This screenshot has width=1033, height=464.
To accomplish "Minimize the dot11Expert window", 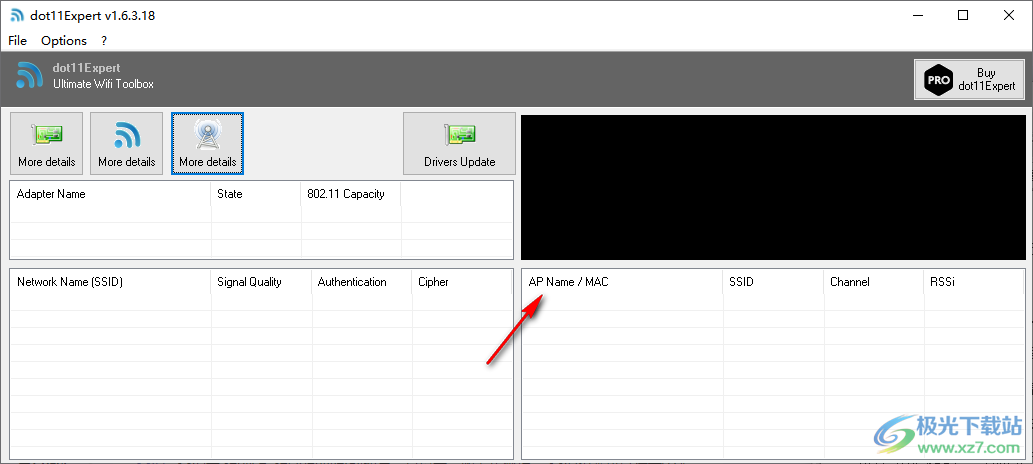I will click(x=916, y=15).
